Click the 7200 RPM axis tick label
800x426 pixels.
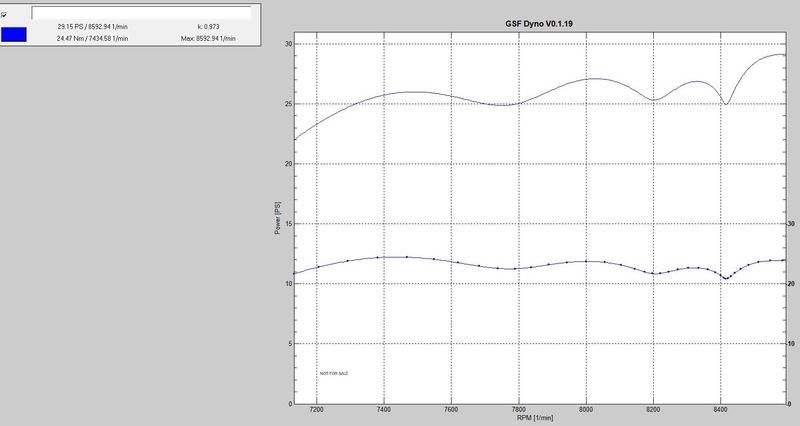tap(316, 409)
